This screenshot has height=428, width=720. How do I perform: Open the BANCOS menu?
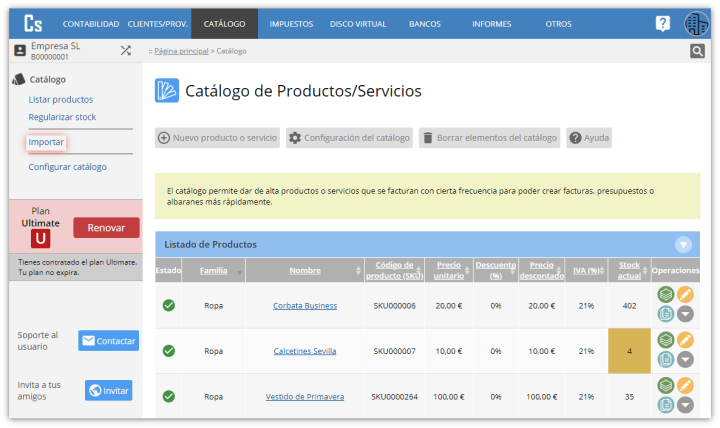pyautogui.click(x=425, y=24)
